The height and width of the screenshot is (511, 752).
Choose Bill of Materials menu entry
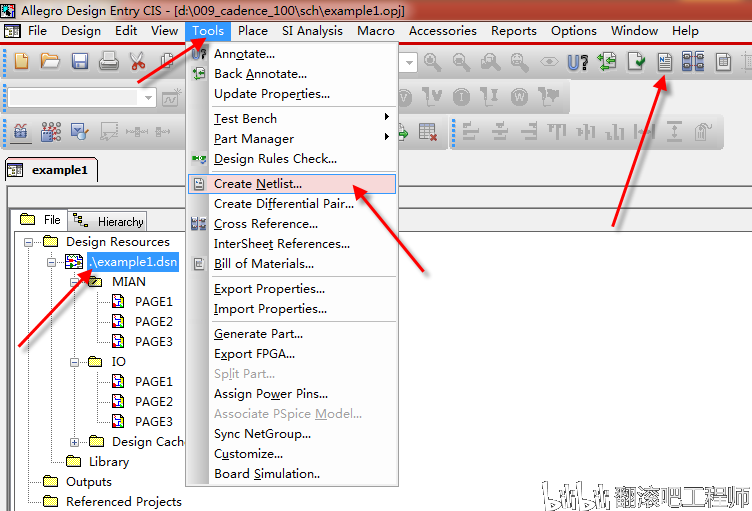293,264
